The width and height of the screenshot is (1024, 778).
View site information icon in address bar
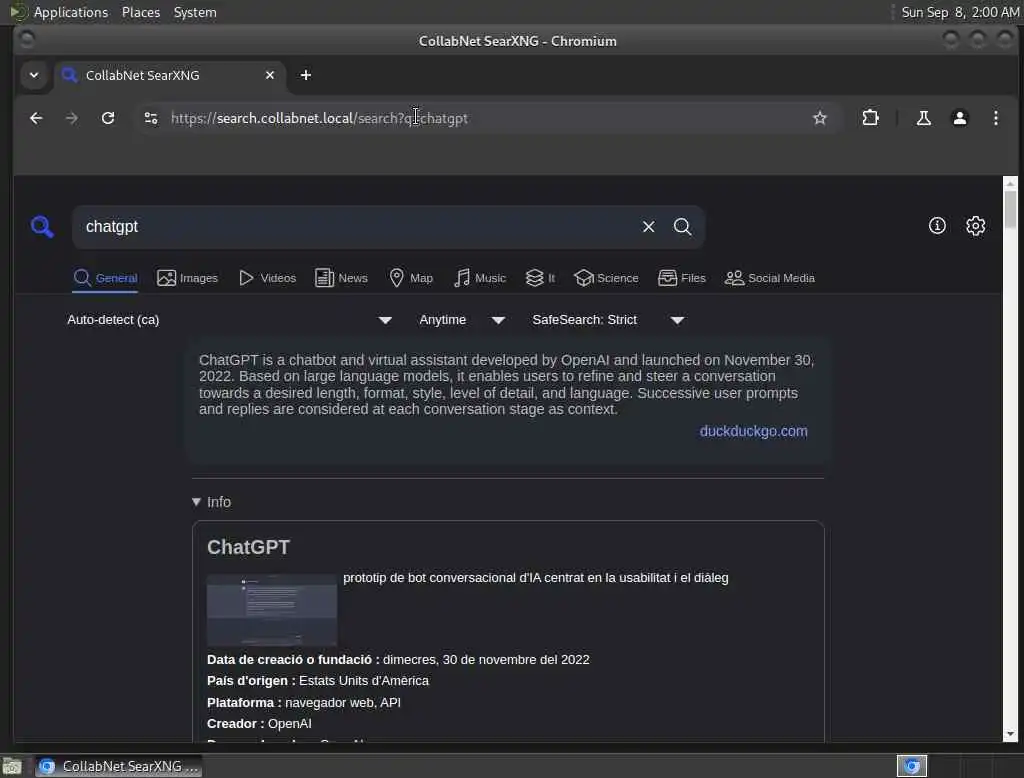tap(151, 118)
